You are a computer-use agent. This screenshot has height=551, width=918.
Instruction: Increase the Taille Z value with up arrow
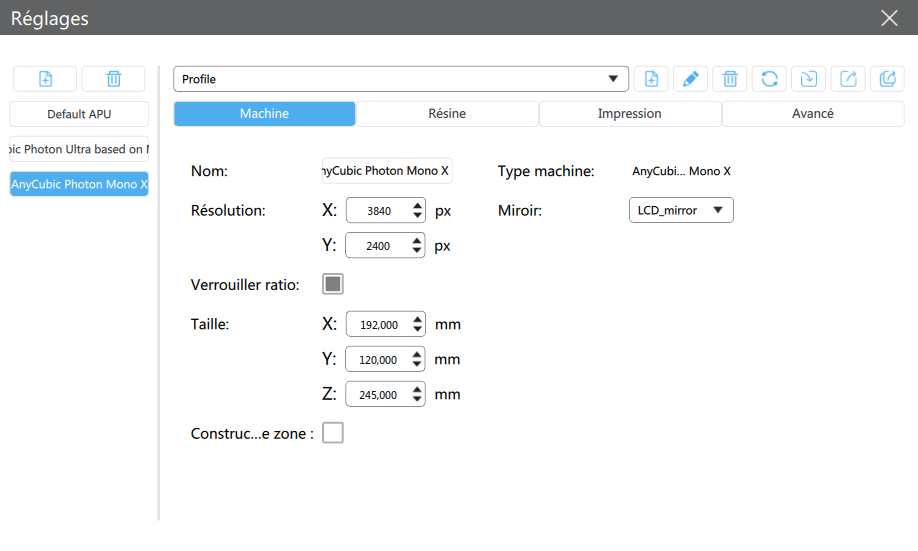pyautogui.click(x=417, y=389)
